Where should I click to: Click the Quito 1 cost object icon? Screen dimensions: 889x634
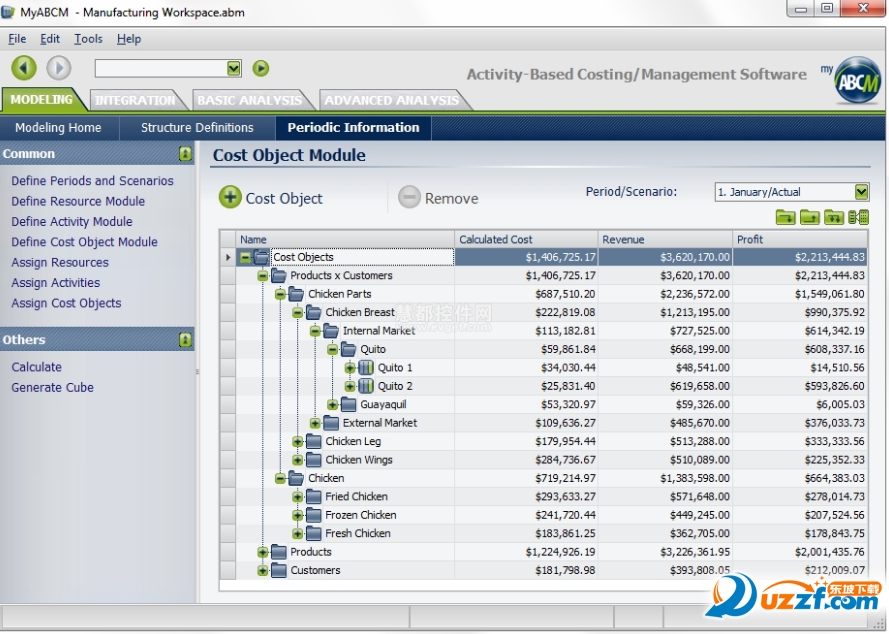pos(366,367)
